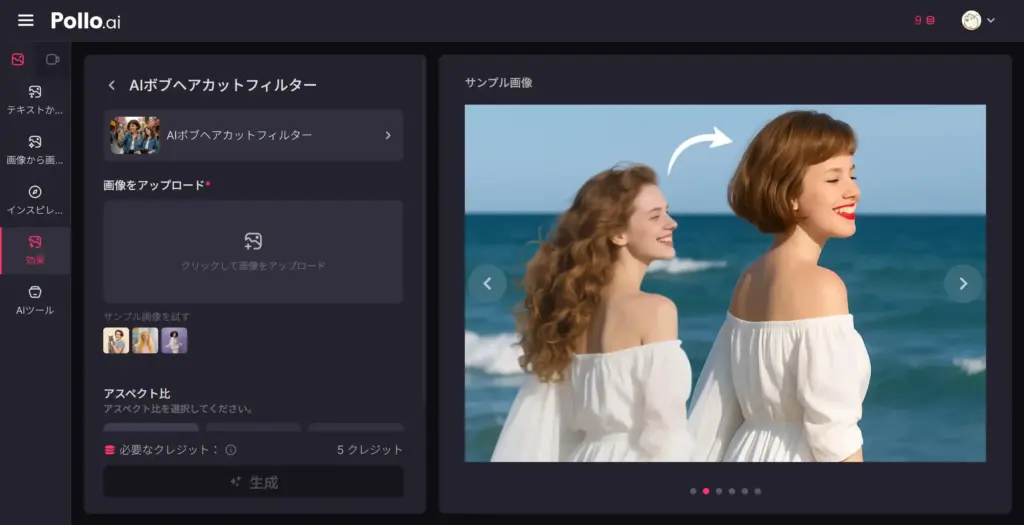
Task: Click the アスペクト比 label
Action: pyautogui.click(x=137, y=394)
